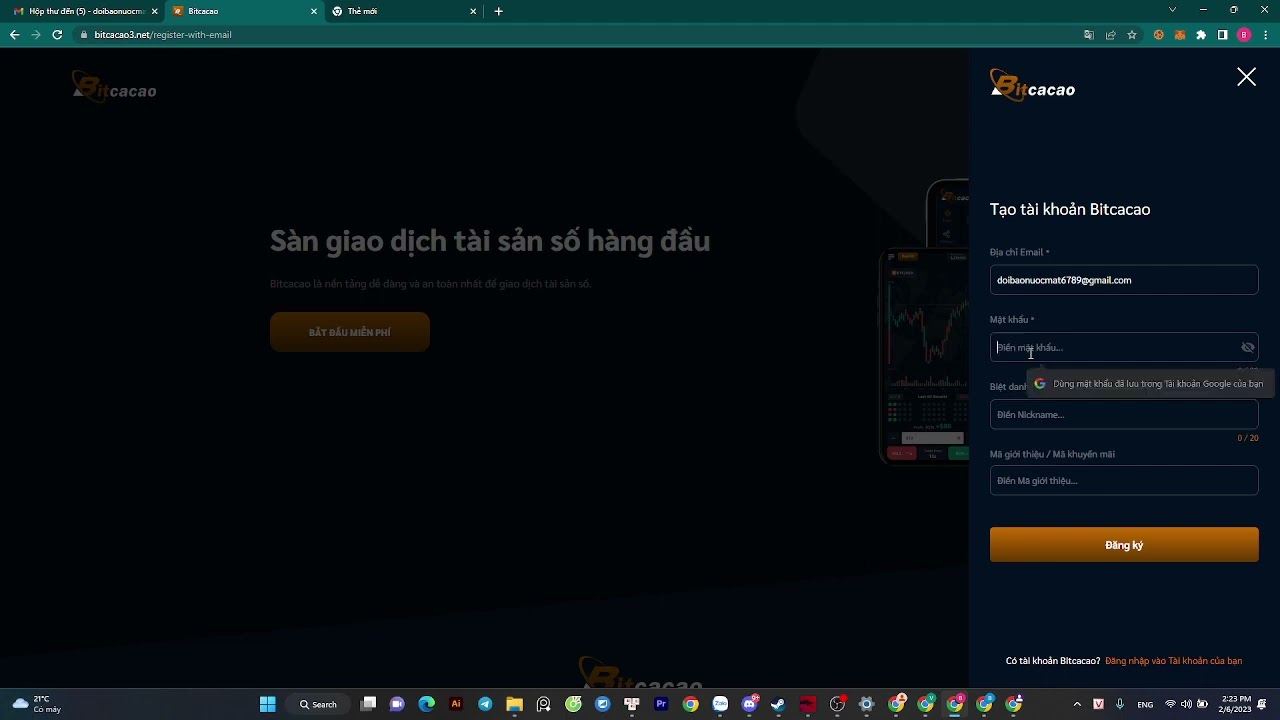Viewport: 1280px width, 720px height.
Task: Open the weather widget showing 21°C
Action: (38, 704)
